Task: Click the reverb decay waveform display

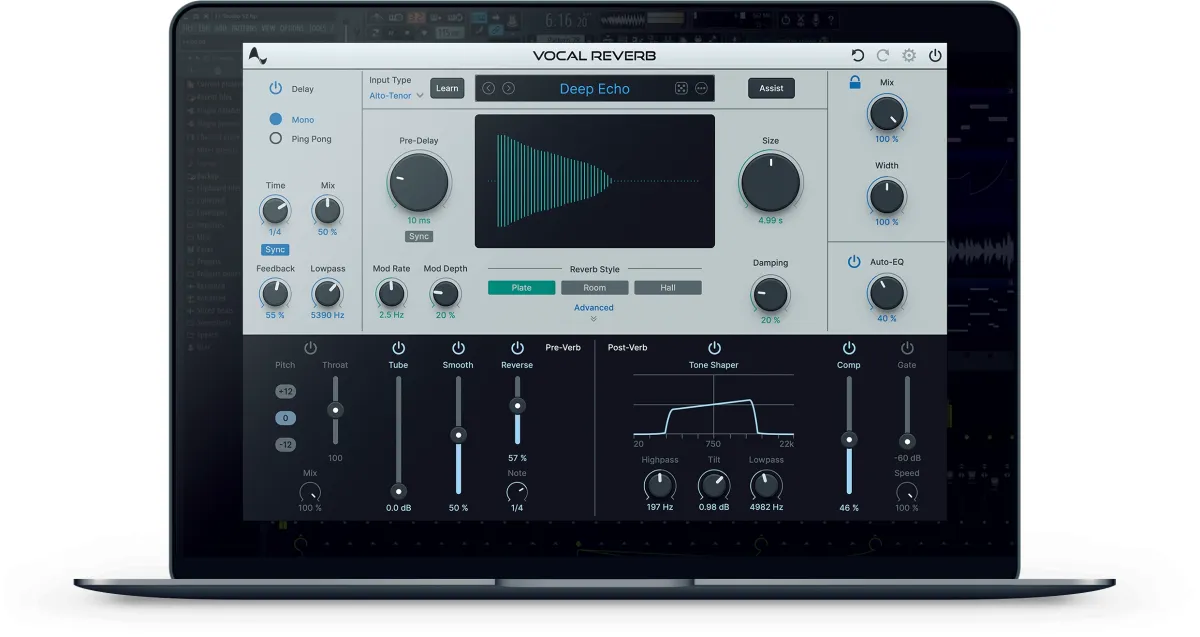Action: pos(595,181)
